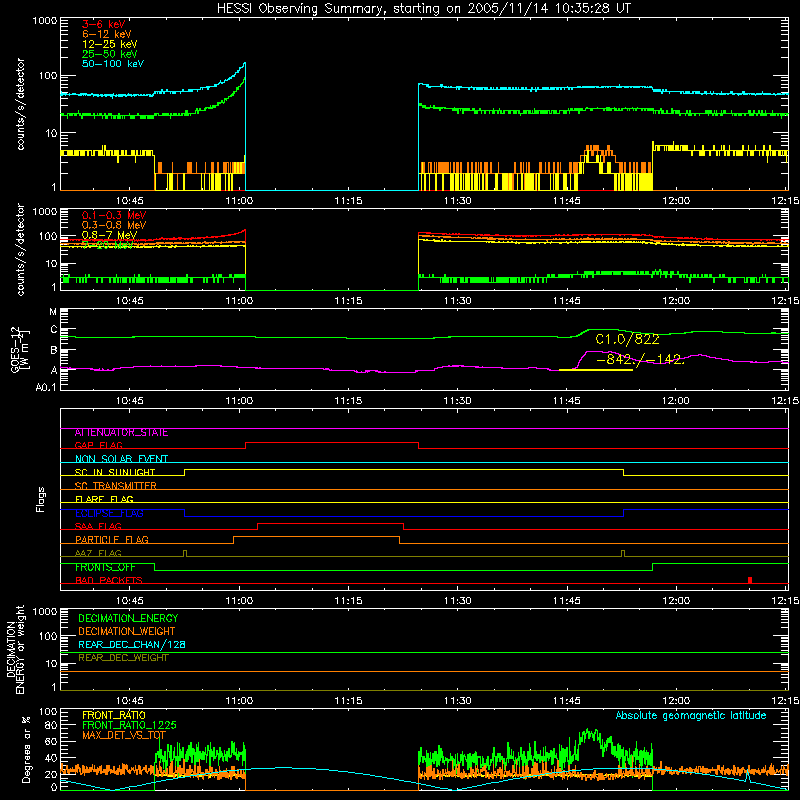Click the vertical Flags axis label
The width and height of the screenshot is (800, 800).
(x=40, y=499)
